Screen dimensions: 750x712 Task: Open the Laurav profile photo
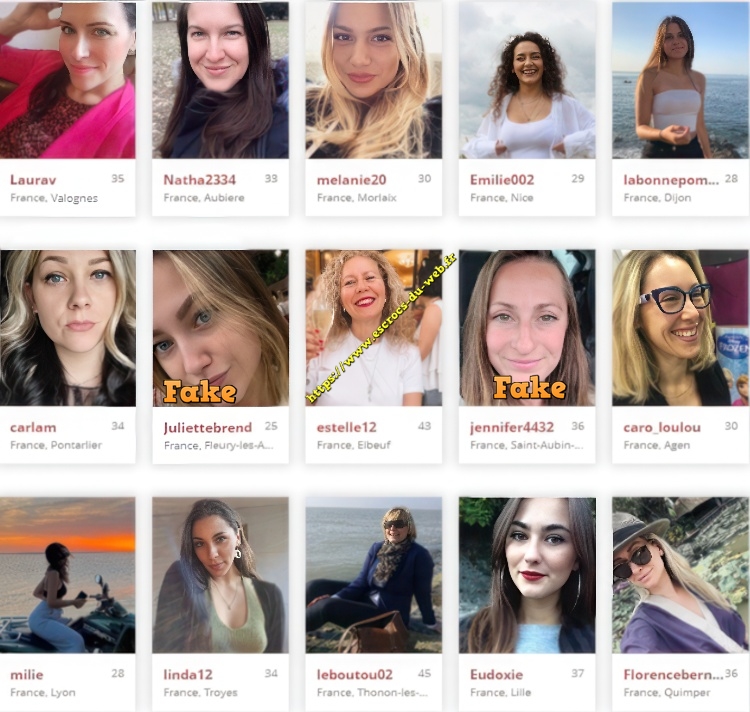coord(67,80)
